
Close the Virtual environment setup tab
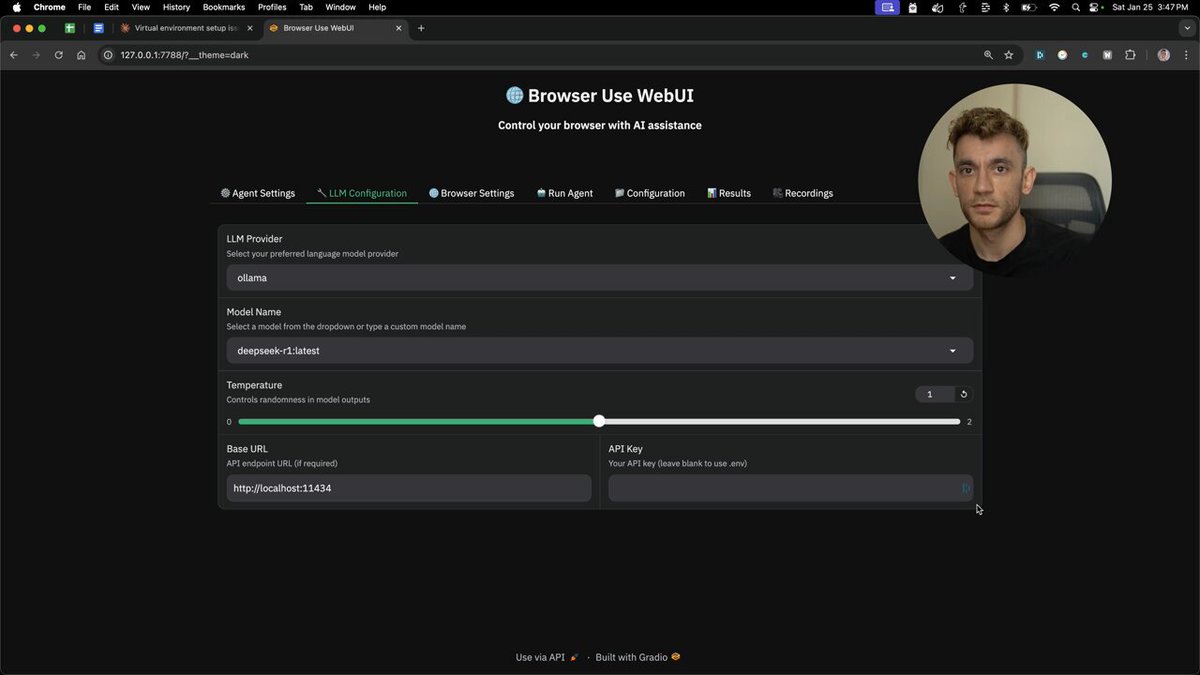[250, 28]
